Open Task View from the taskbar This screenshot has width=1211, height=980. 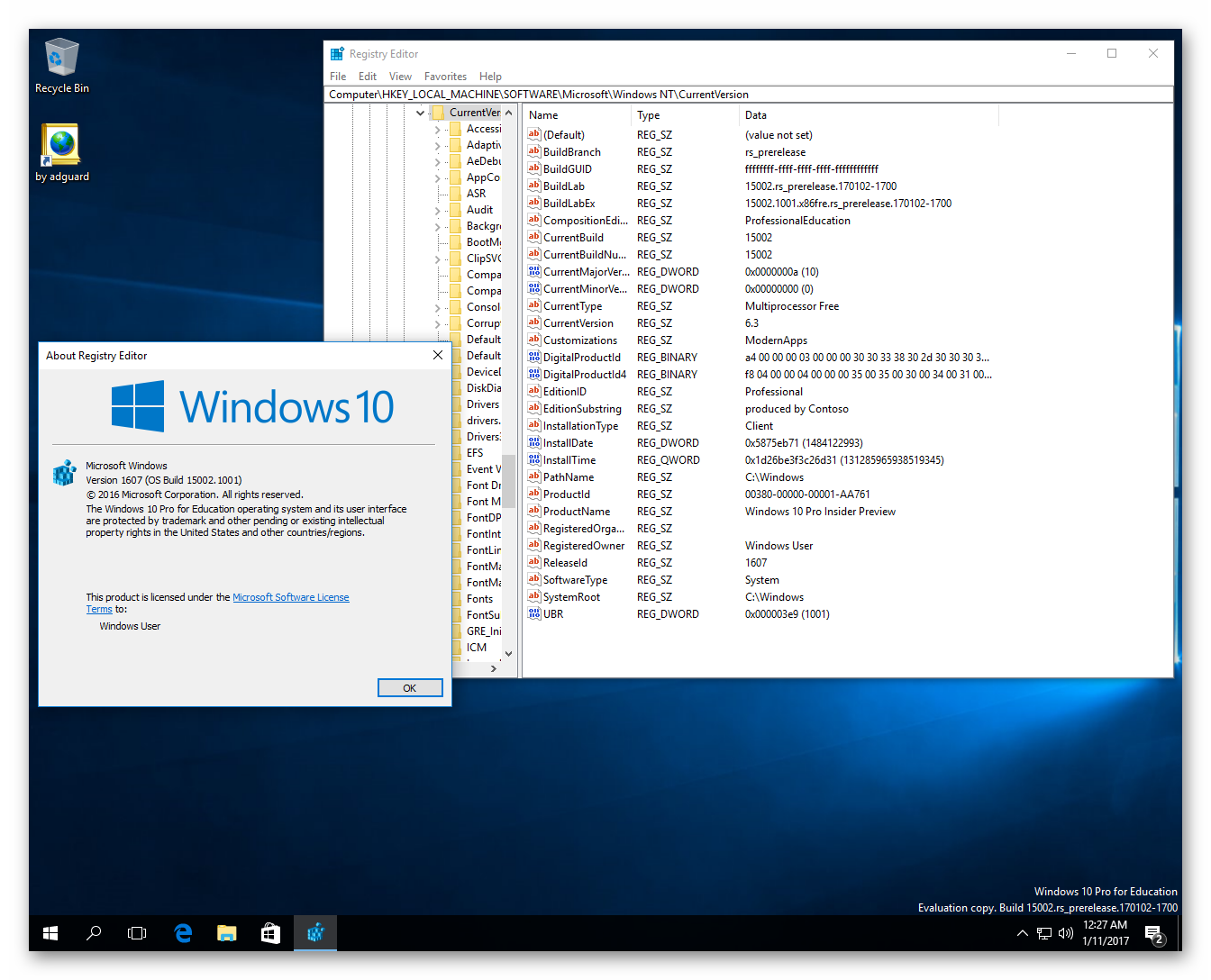[137, 933]
